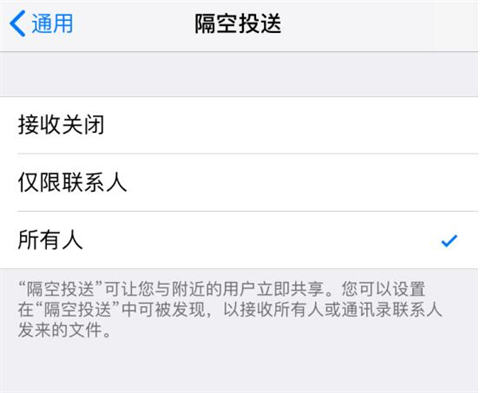Select the 所有人 option row
This screenshot has width=480, height=393.
click(239, 240)
